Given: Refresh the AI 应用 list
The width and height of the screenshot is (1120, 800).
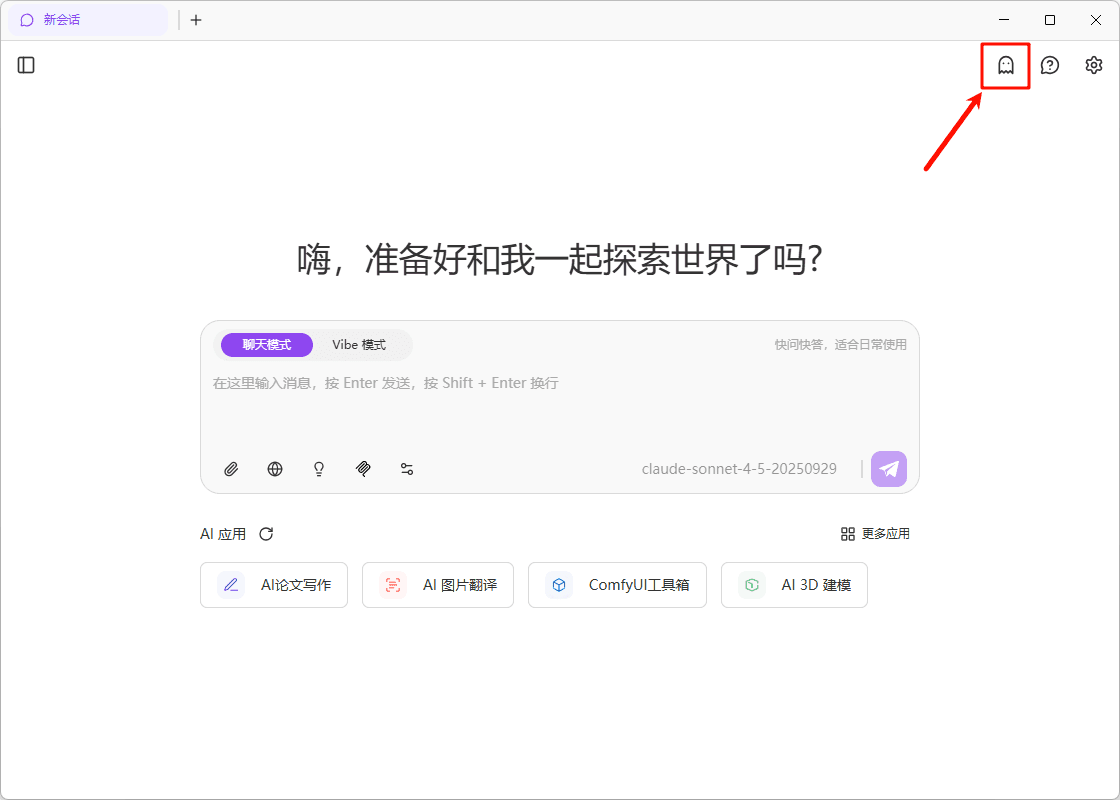Looking at the screenshot, I should tap(266, 534).
